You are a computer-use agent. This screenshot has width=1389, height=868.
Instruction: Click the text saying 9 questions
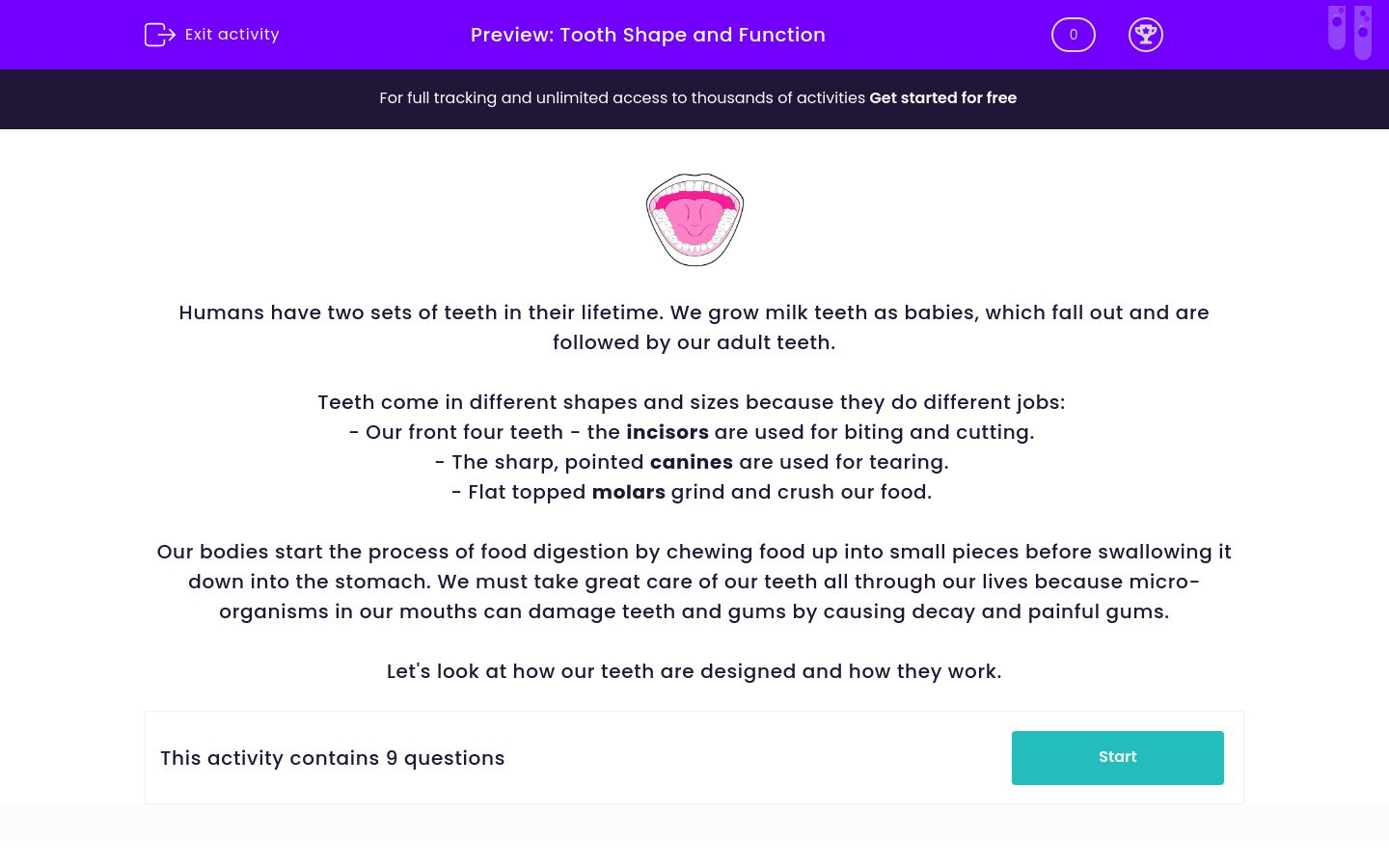click(445, 758)
